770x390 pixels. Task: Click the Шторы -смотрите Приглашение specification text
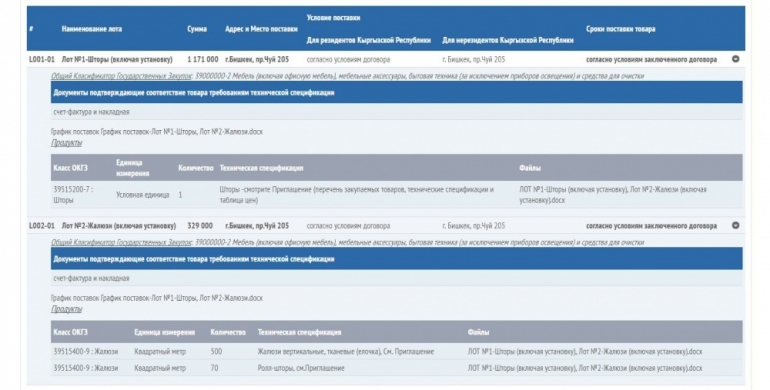[x=357, y=195]
